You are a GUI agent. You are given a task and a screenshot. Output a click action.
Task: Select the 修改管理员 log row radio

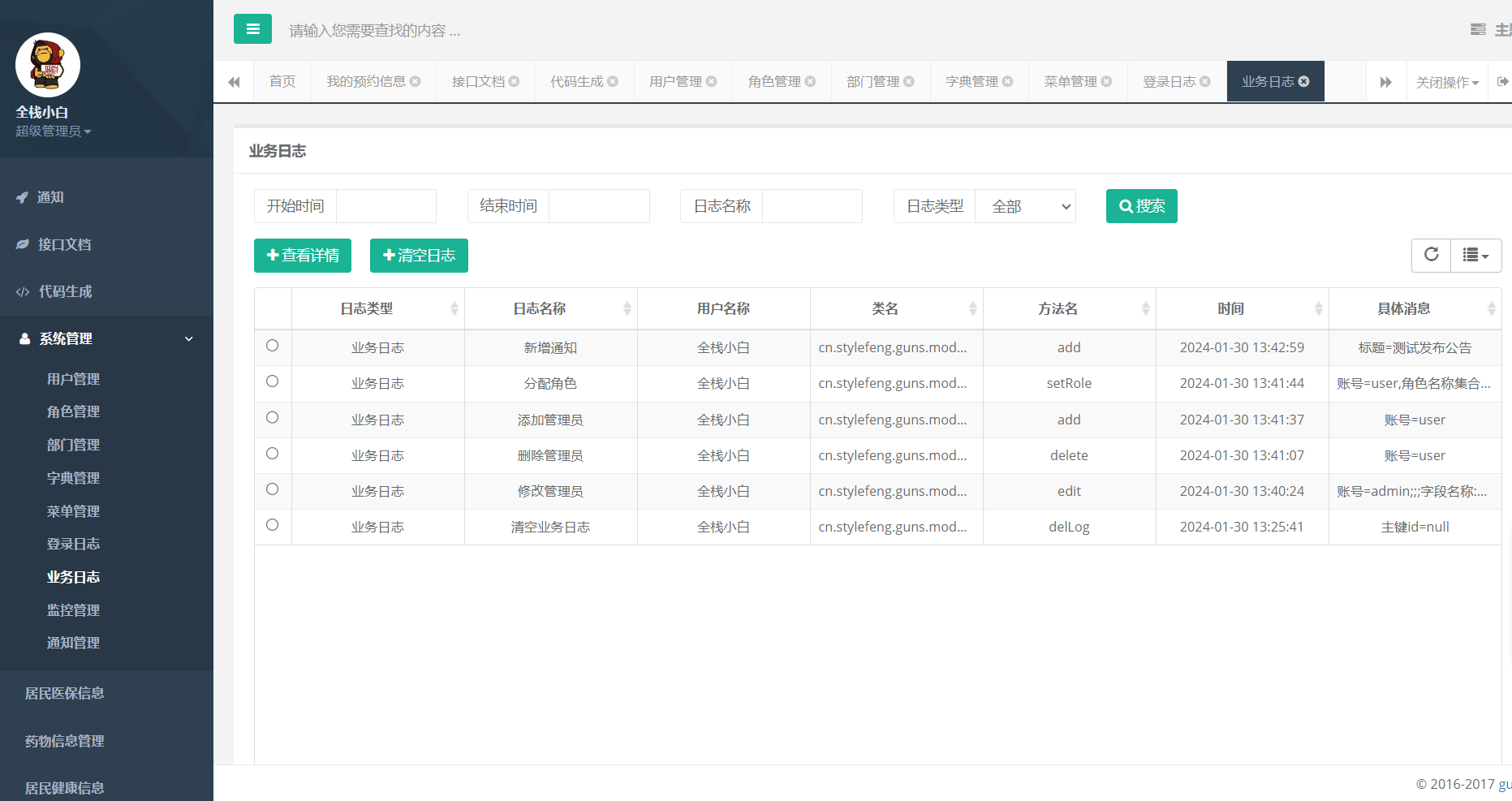[273, 489]
